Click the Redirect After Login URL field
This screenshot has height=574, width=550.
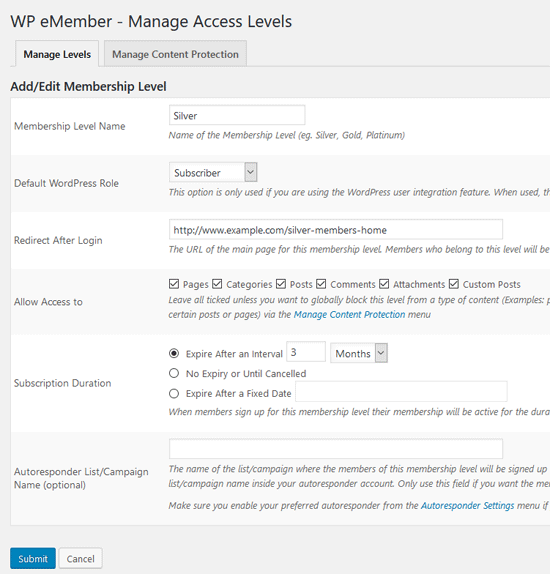(x=336, y=230)
